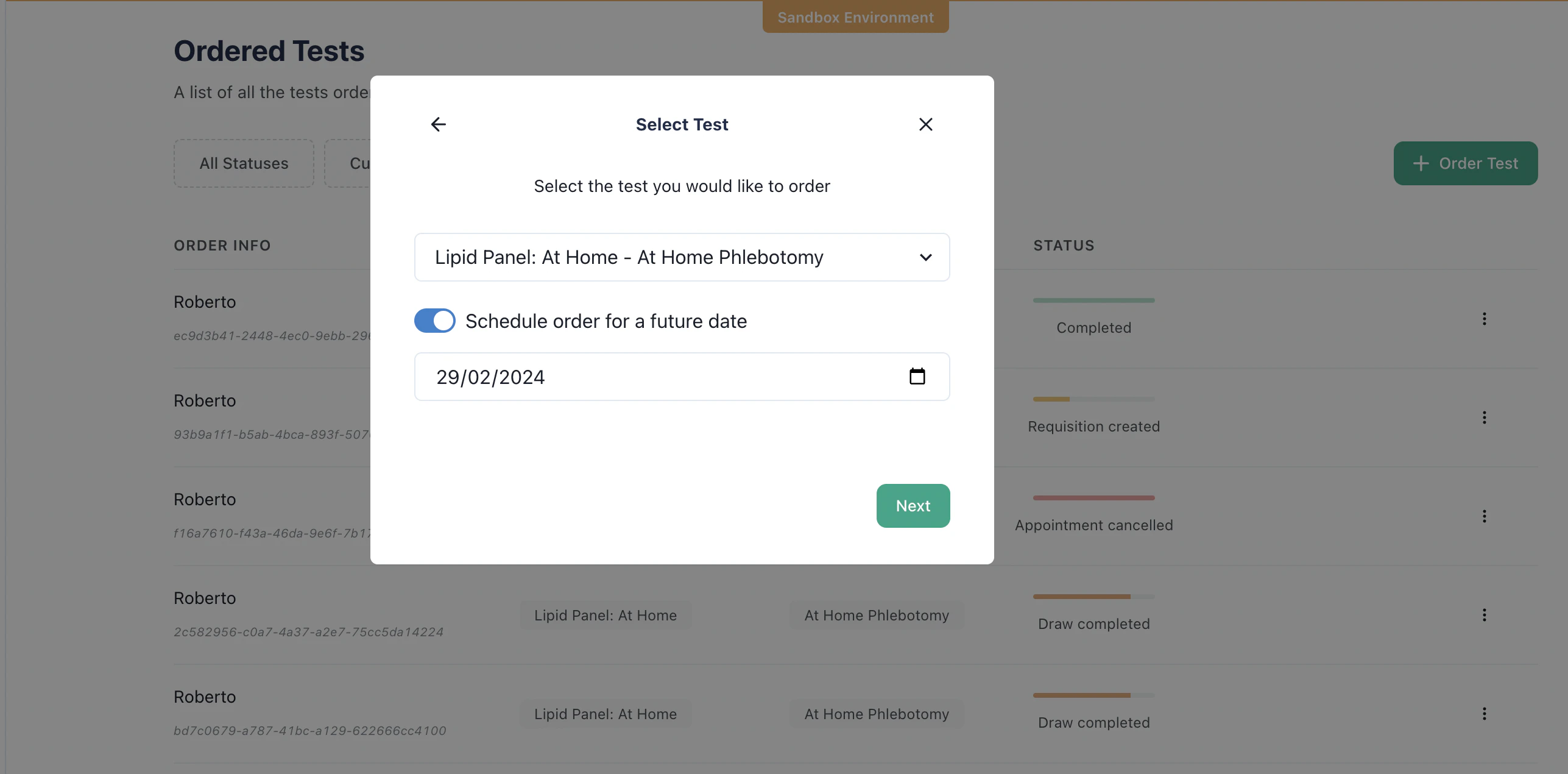Click the Sandbox Environment banner
The height and width of the screenshot is (774, 1568).
pos(855,17)
